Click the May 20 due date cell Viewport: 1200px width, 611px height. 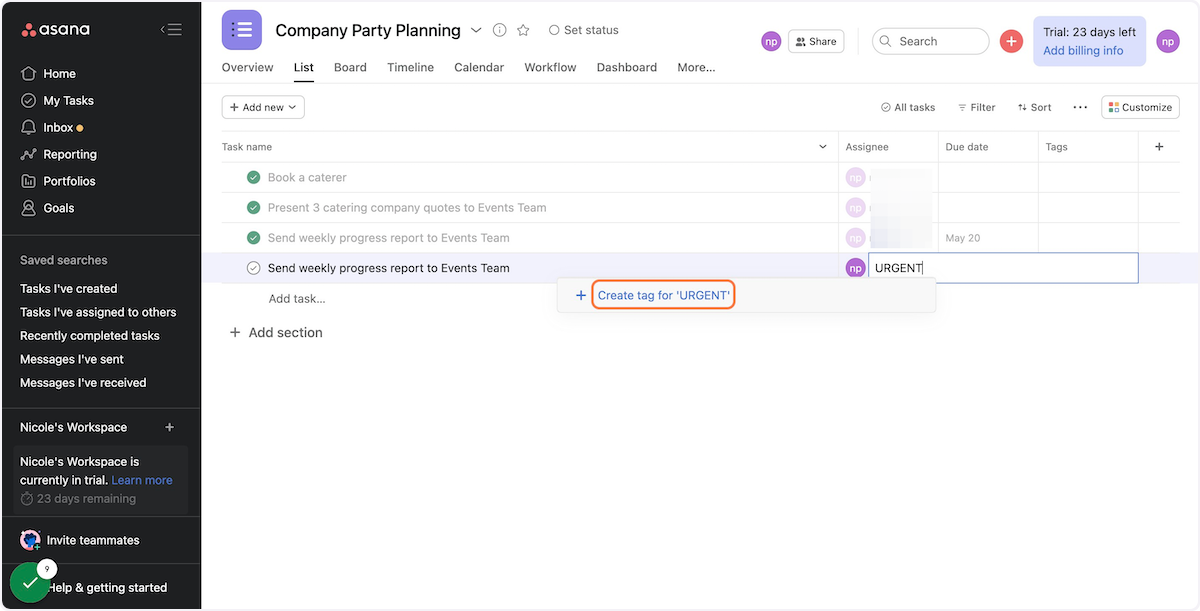coord(988,238)
